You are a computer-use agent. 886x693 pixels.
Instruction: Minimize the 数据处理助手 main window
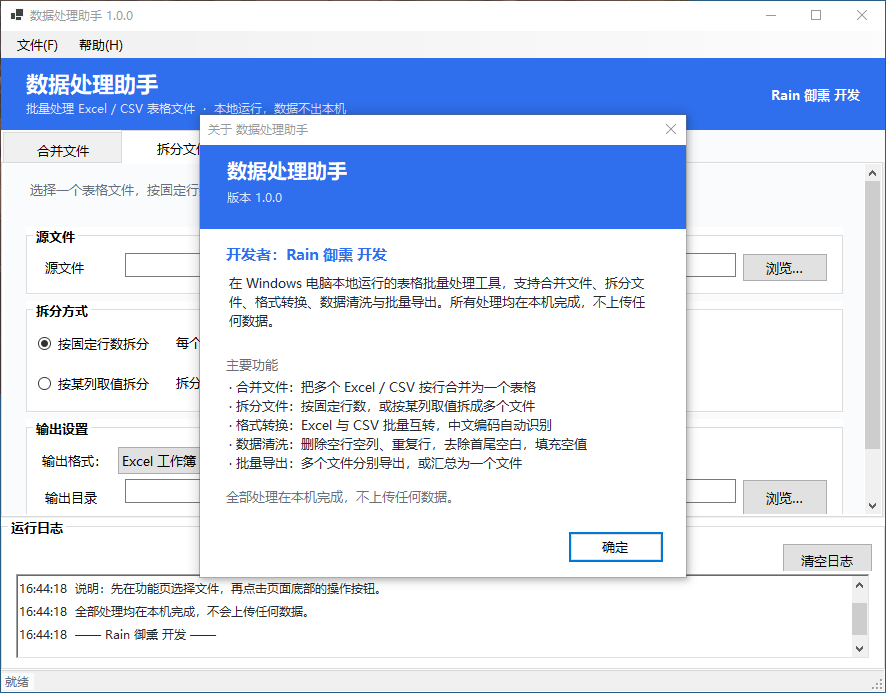pyautogui.click(x=771, y=15)
